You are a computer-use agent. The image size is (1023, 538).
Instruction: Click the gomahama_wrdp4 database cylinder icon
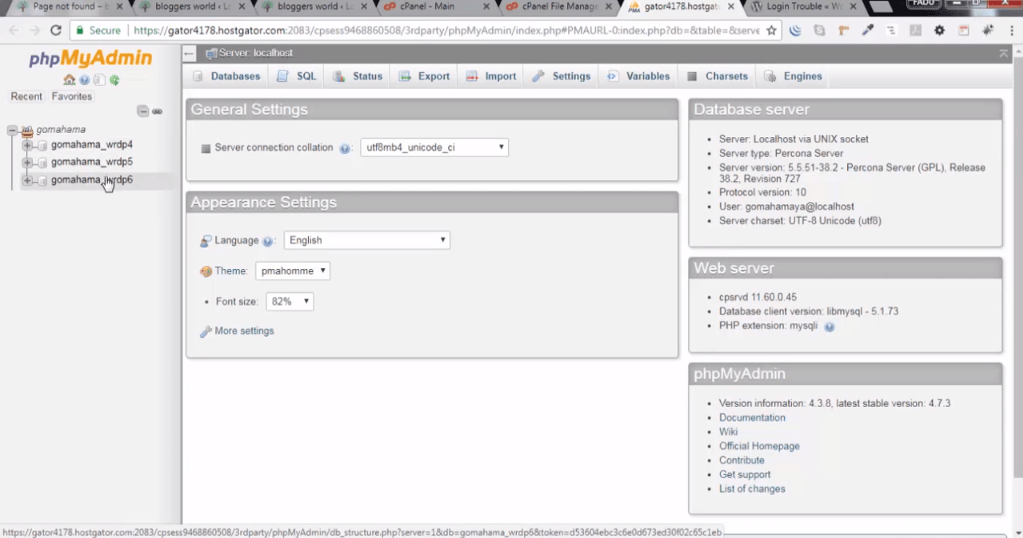(x=42, y=145)
